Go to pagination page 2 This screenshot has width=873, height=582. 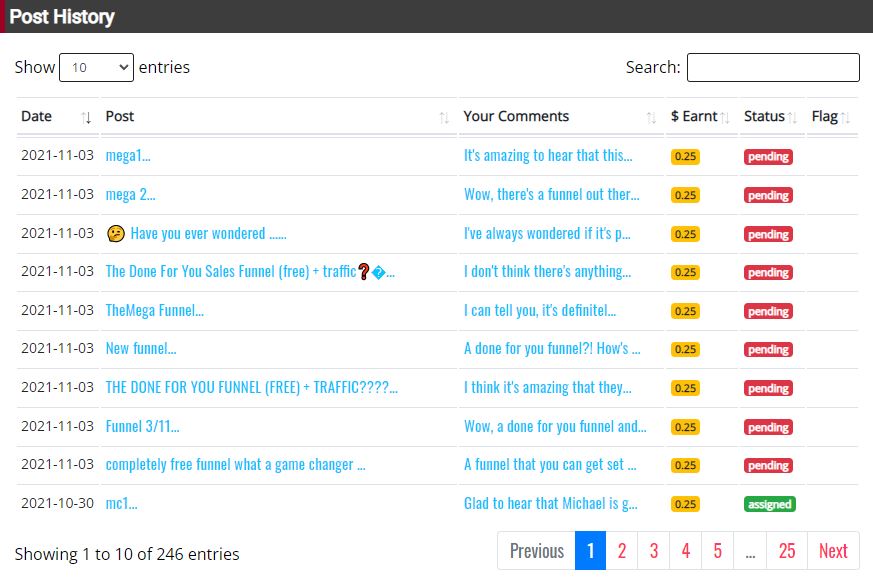click(622, 551)
